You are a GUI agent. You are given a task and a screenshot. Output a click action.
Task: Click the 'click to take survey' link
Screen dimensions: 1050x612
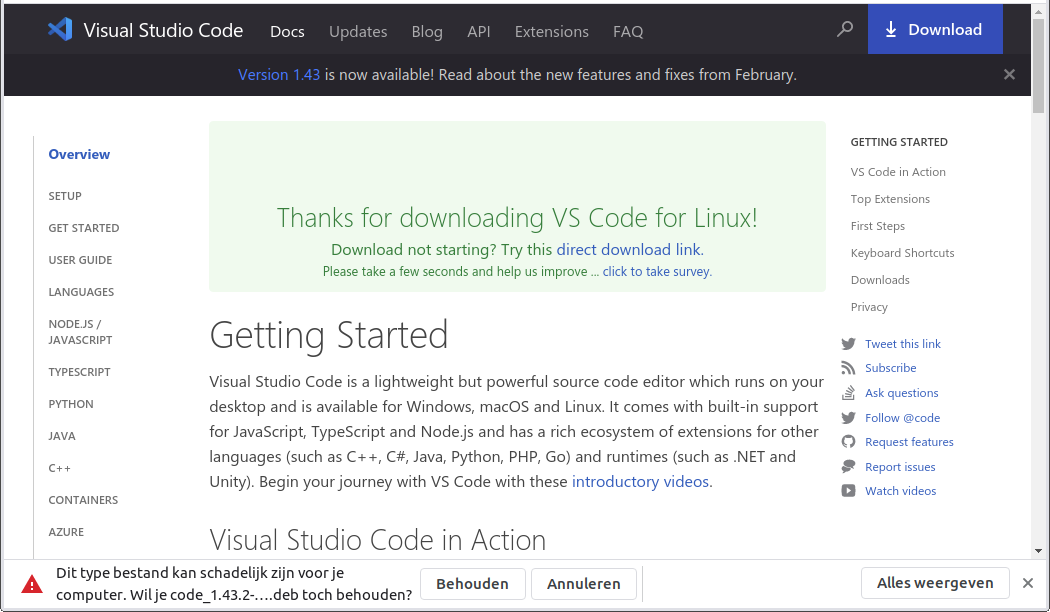pos(656,272)
